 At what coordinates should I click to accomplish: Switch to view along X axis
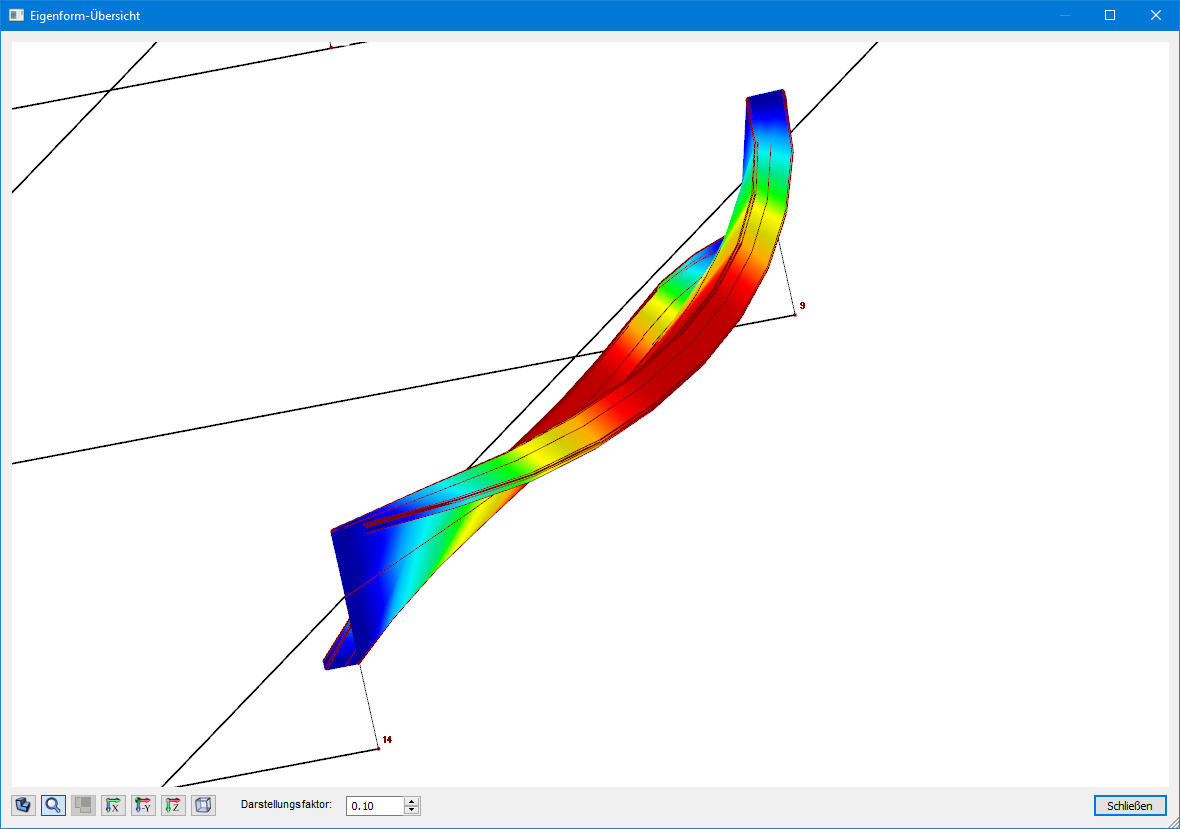pos(113,805)
